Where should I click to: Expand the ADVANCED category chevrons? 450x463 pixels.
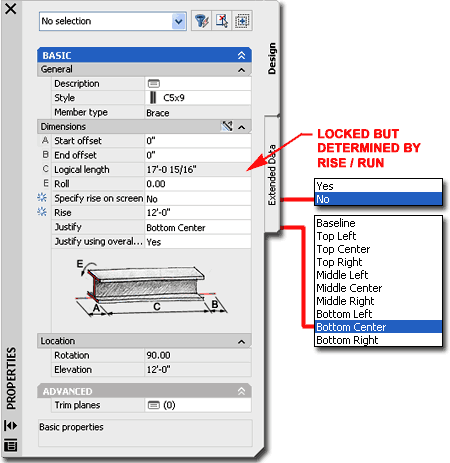(x=241, y=391)
